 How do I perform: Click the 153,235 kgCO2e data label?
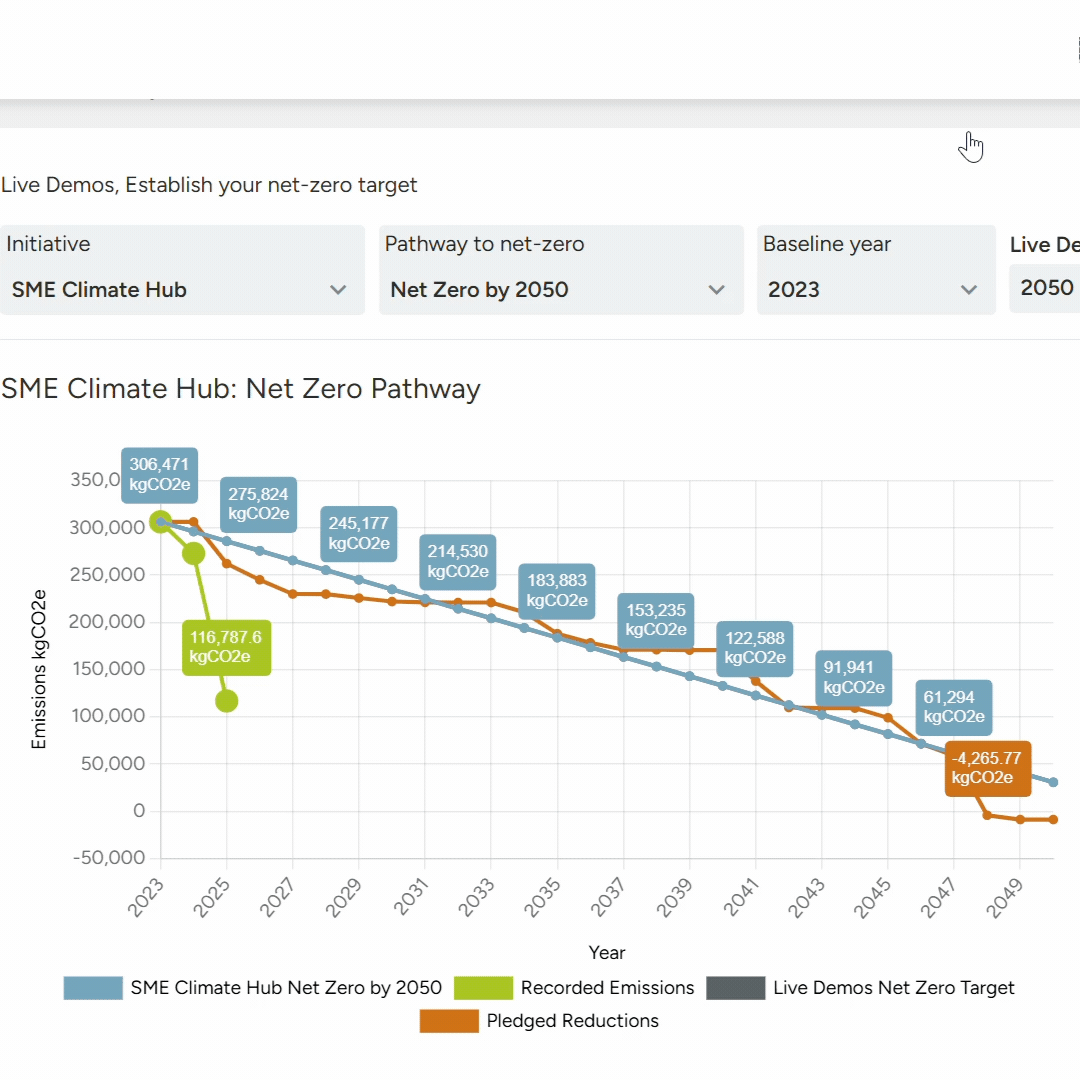pyautogui.click(x=656, y=621)
